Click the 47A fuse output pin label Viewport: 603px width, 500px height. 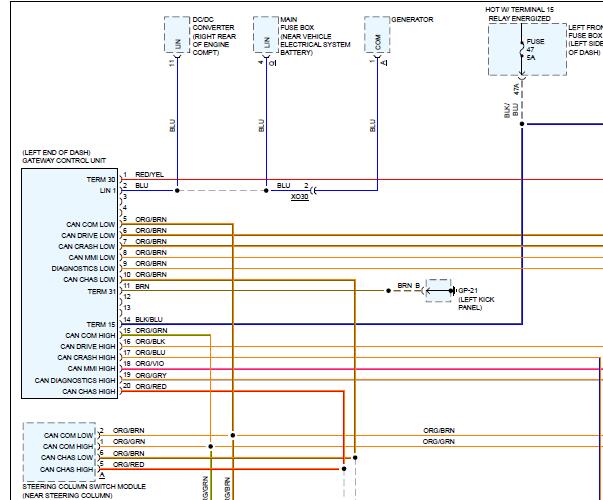coord(516,89)
